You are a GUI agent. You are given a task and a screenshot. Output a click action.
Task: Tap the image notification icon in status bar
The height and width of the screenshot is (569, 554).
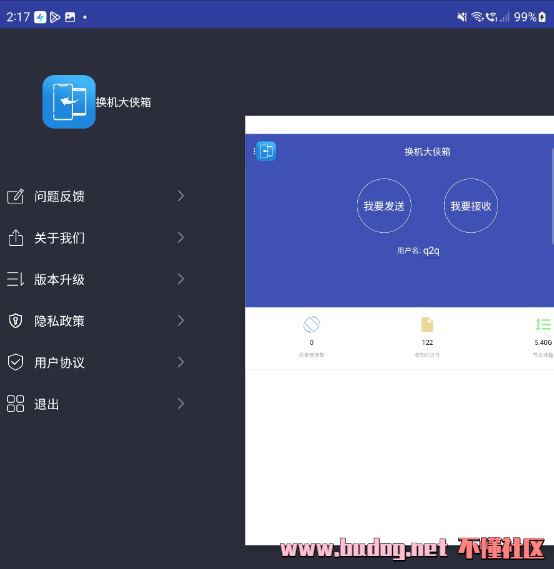point(70,17)
